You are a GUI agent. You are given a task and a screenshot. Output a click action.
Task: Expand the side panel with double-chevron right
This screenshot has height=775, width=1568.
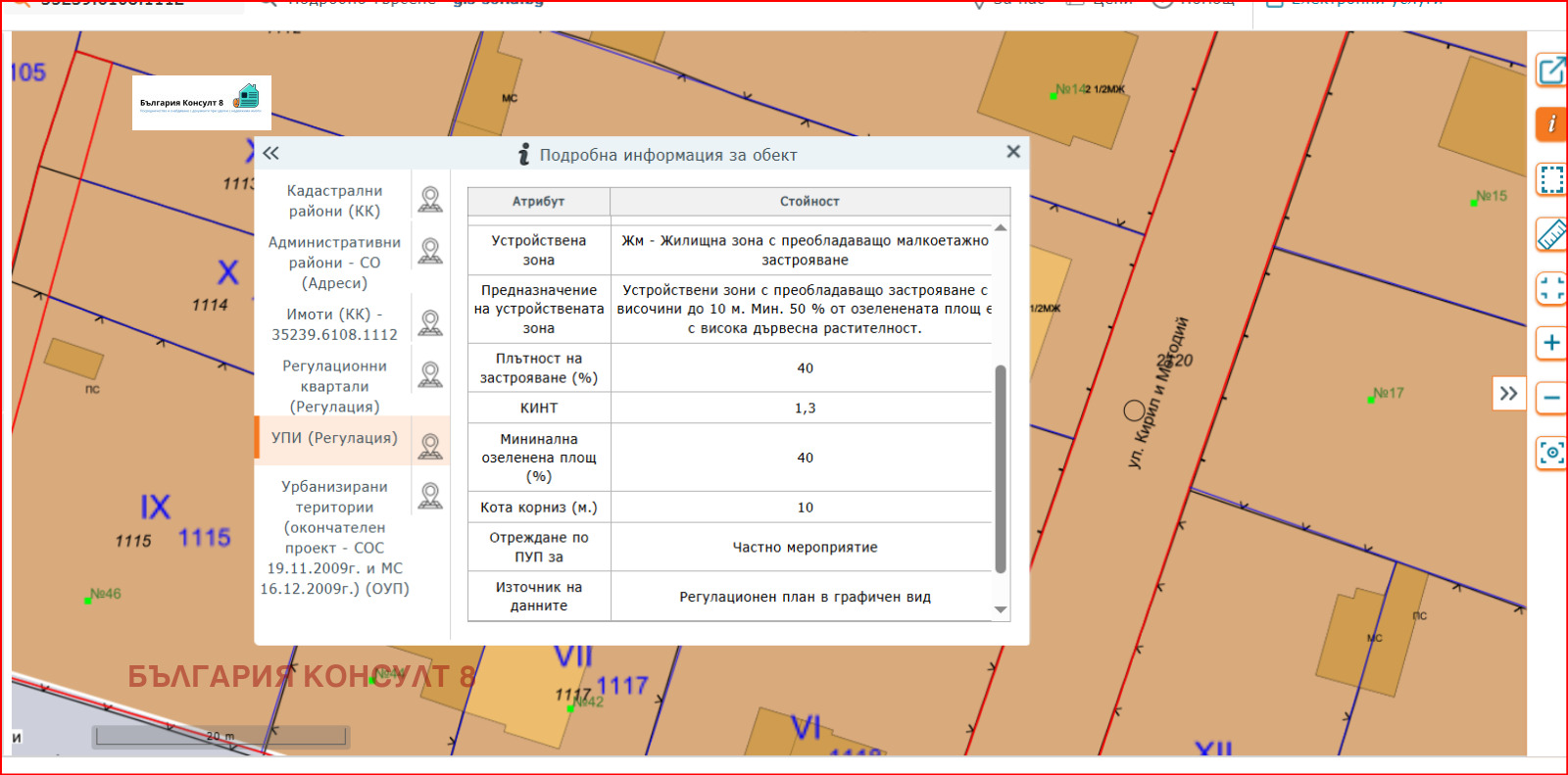click(1508, 394)
